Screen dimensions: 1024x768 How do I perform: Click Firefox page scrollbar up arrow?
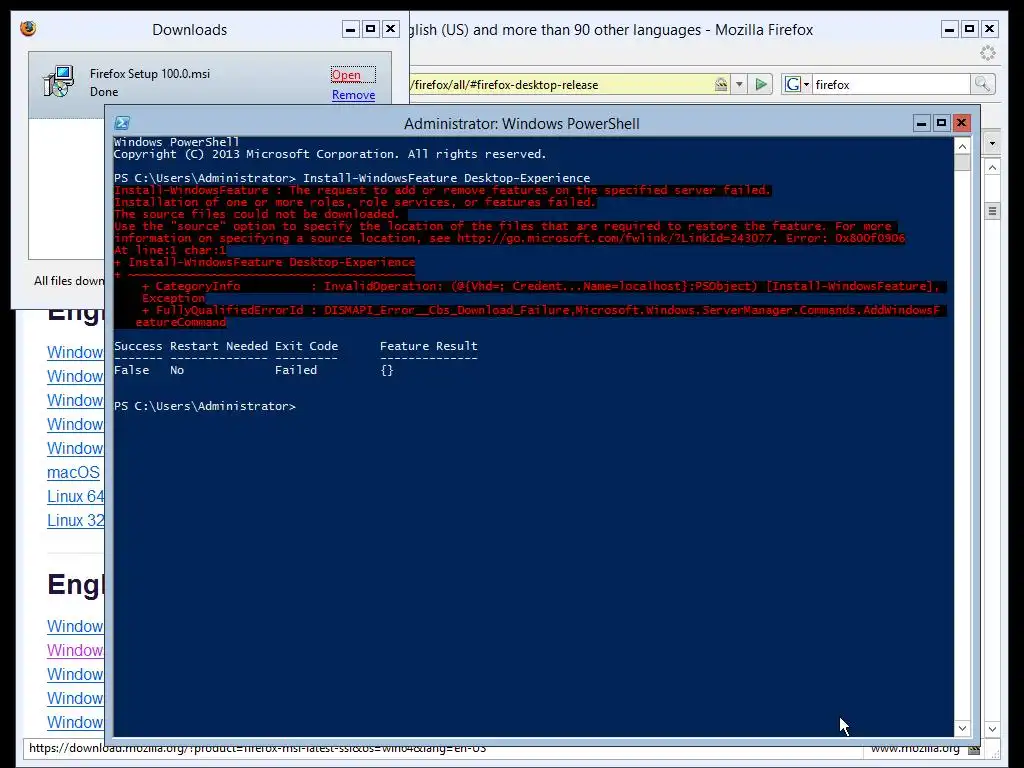pyautogui.click(x=992, y=168)
